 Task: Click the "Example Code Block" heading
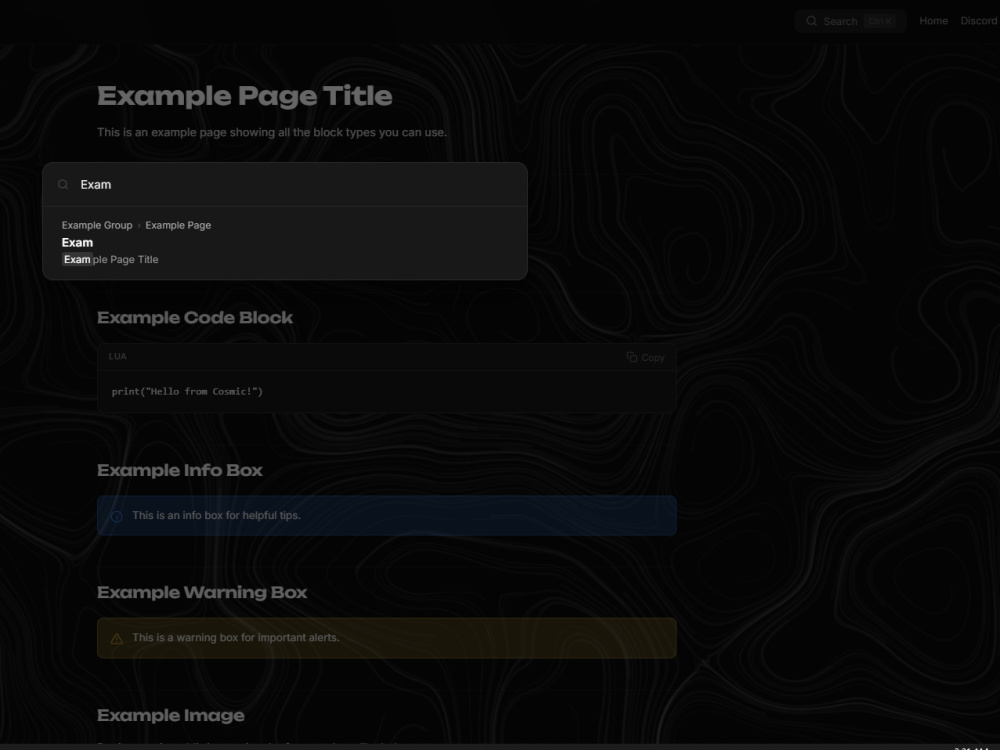click(x=195, y=318)
